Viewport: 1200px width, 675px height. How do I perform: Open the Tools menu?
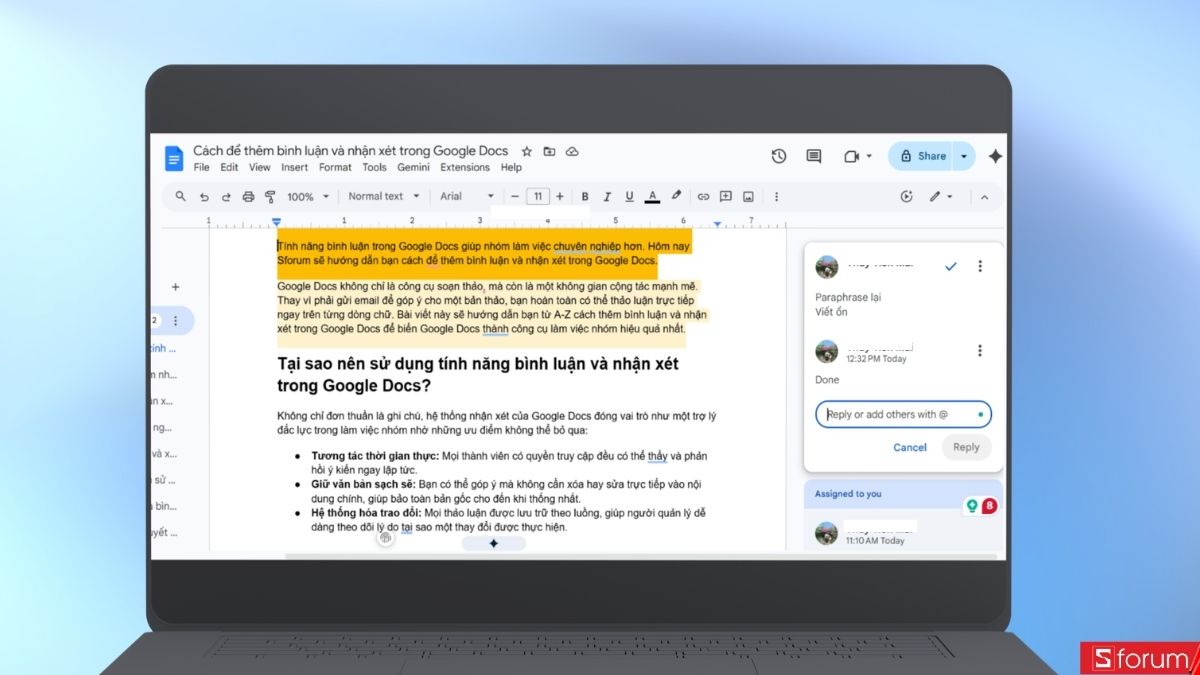[x=375, y=167]
